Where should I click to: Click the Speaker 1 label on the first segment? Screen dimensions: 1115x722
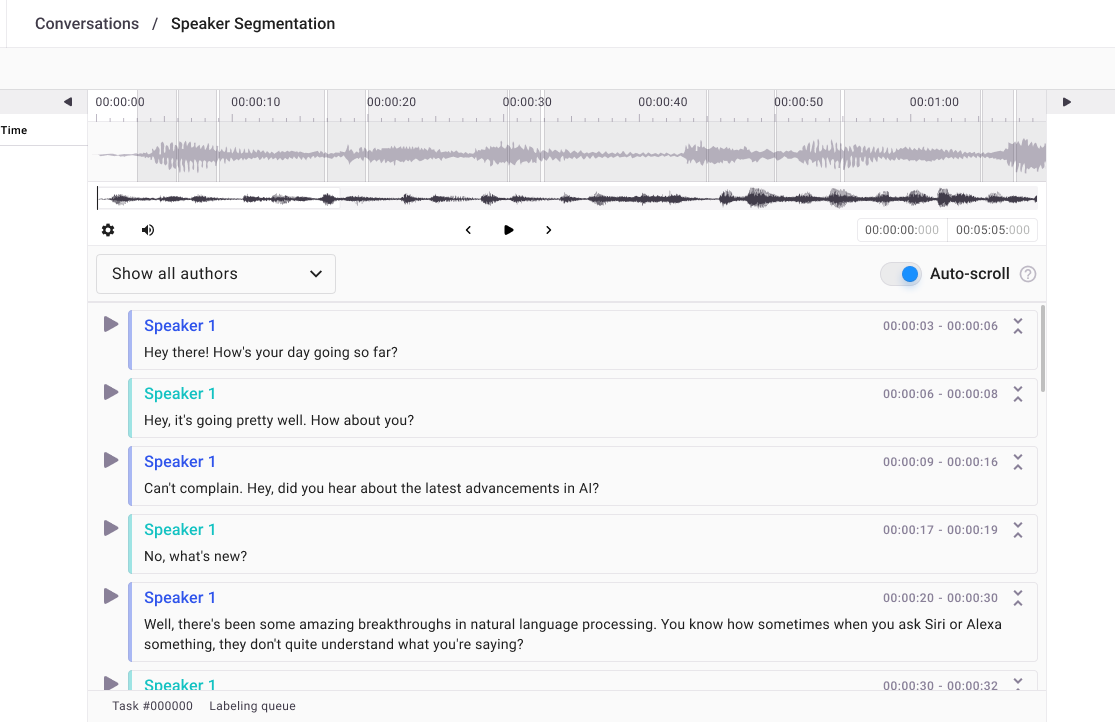tap(180, 325)
